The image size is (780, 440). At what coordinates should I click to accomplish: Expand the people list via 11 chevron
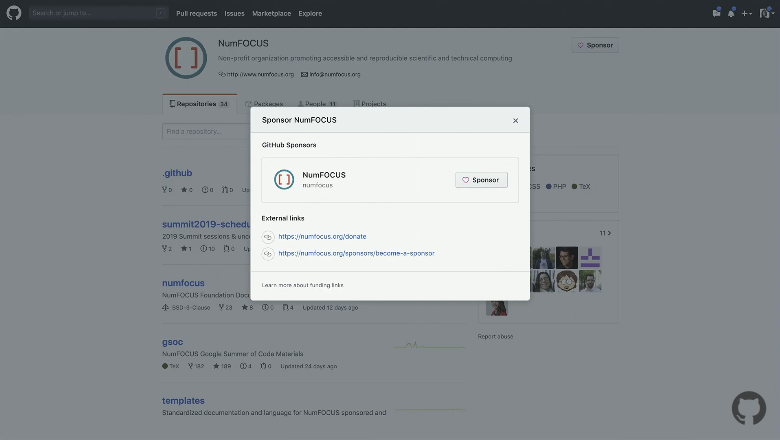(605, 233)
